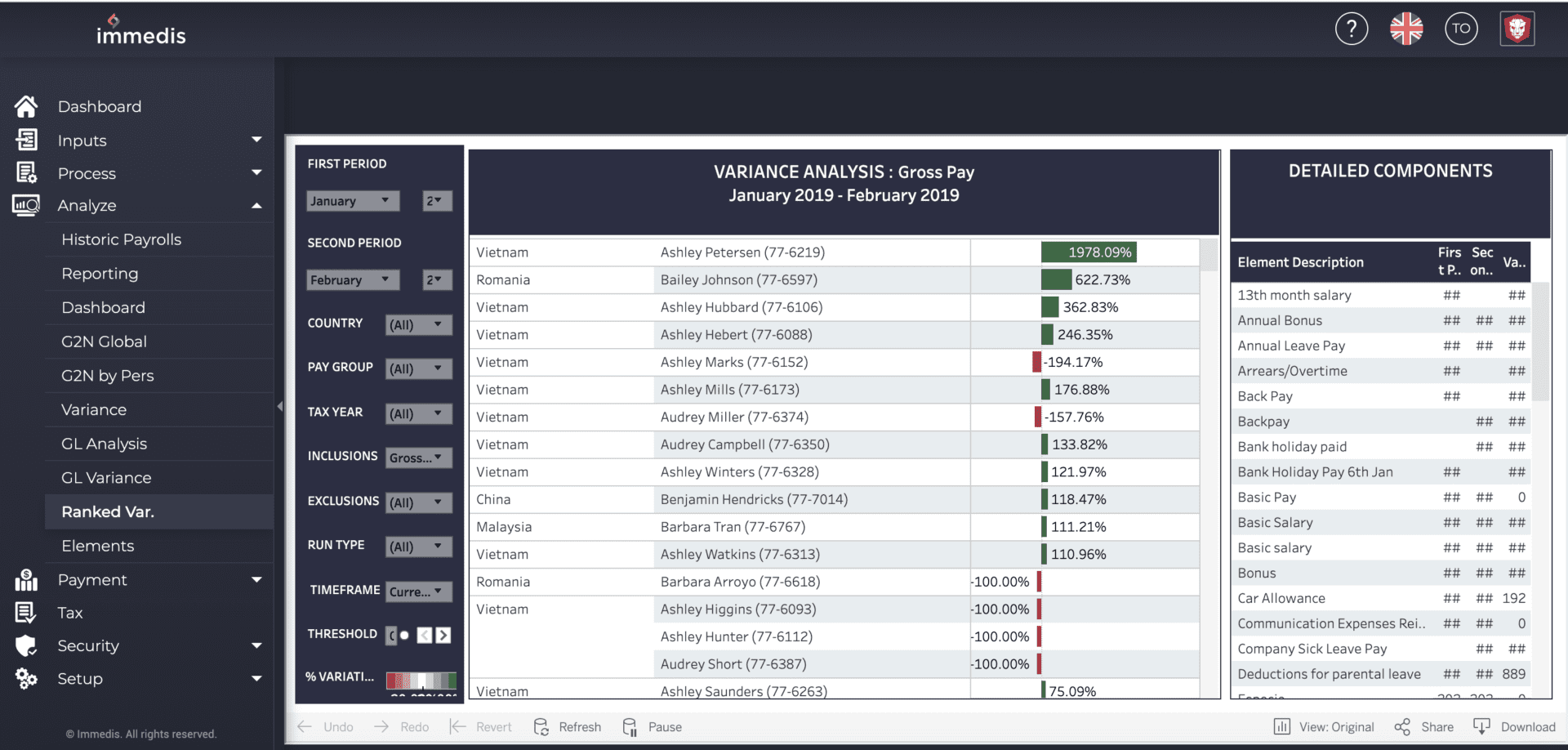Select the Ashley Petersen variance bar
This screenshot has height=750, width=1568.
point(1089,252)
